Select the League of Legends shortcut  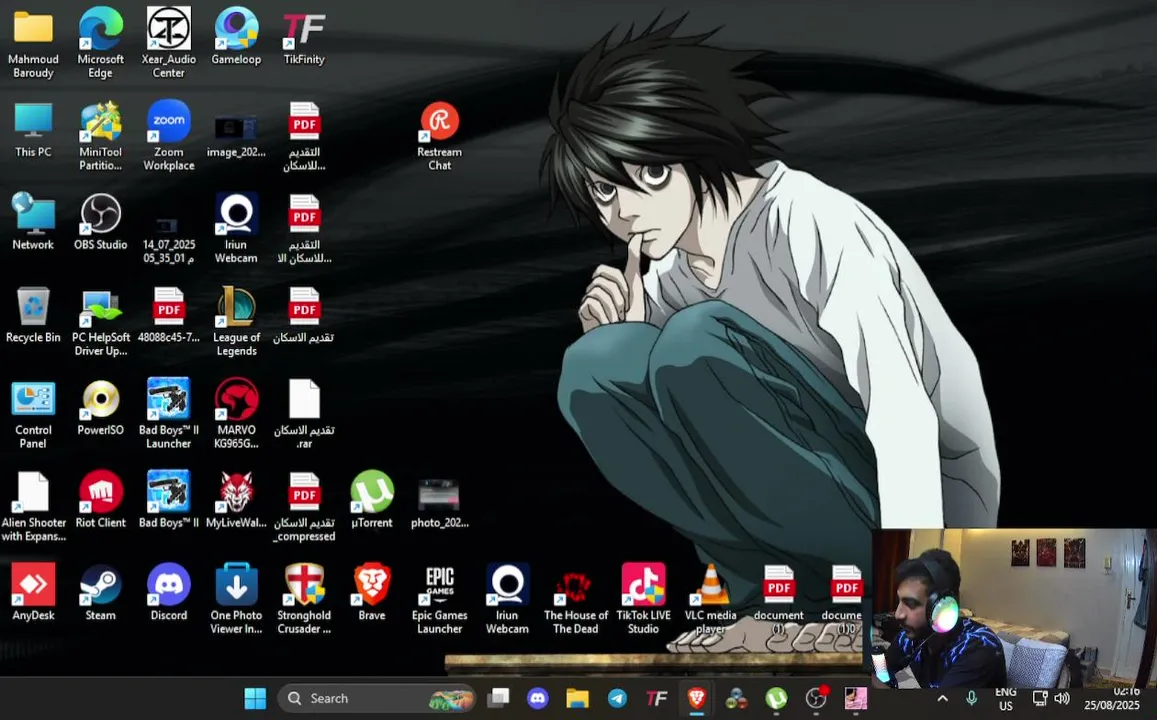point(236,322)
